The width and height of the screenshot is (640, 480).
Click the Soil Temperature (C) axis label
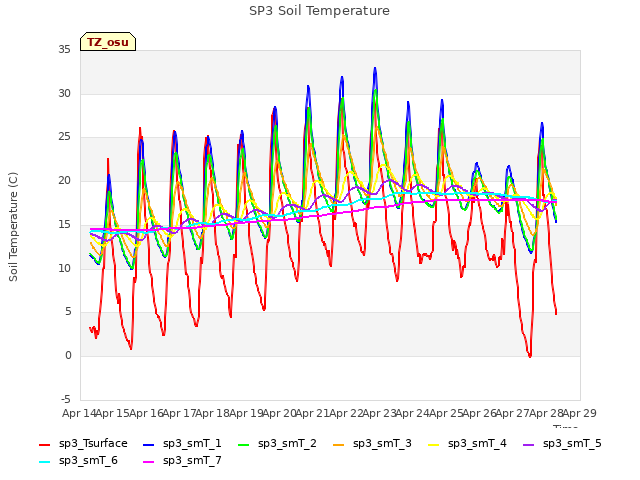13,227
